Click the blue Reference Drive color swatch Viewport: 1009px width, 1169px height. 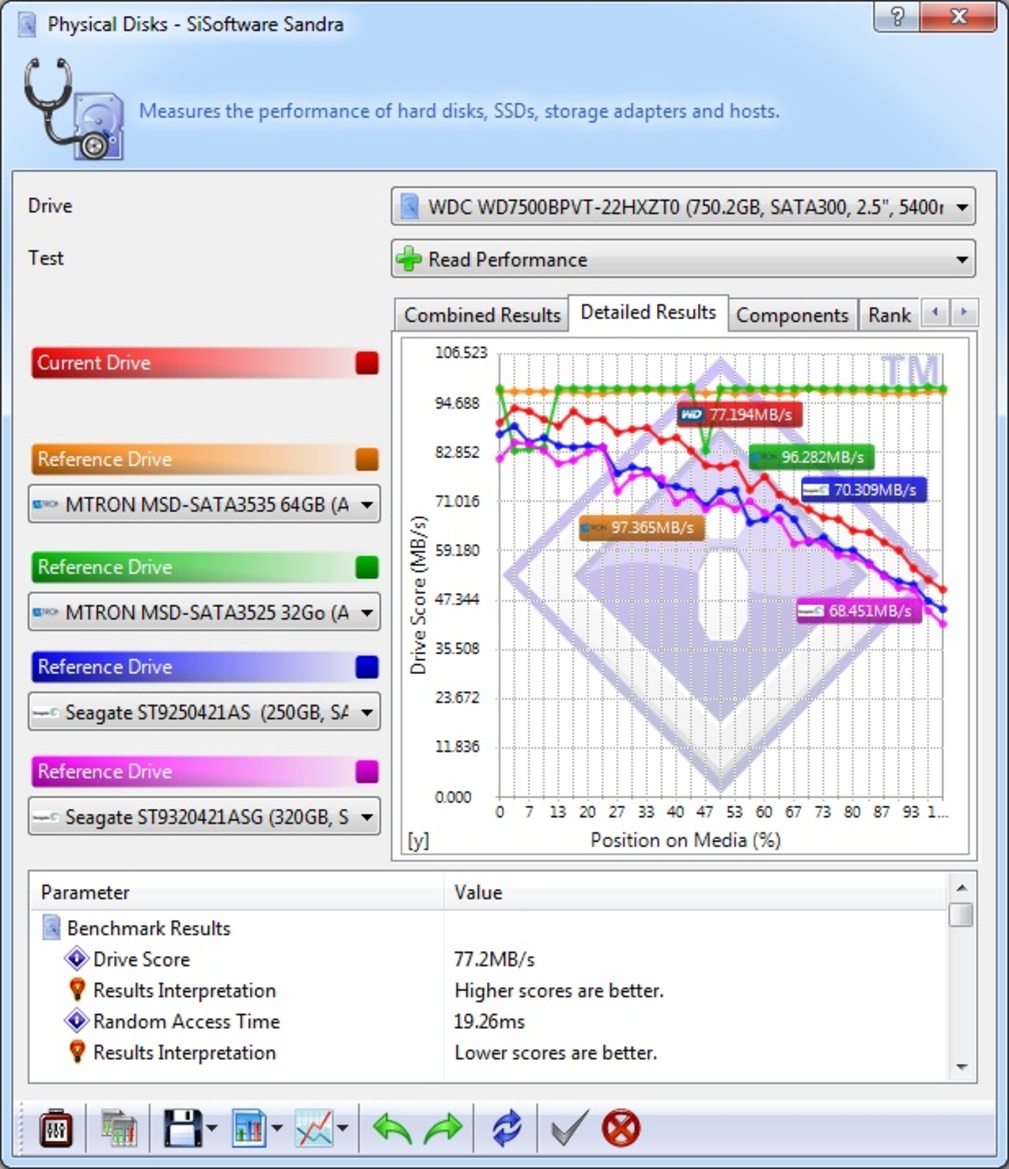pos(367,667)
